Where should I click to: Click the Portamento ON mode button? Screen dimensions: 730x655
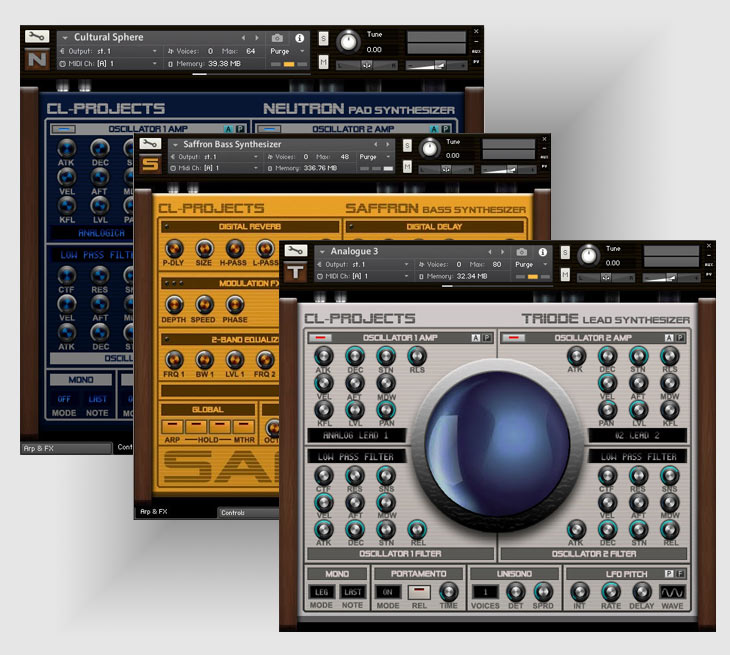point(387,591)
